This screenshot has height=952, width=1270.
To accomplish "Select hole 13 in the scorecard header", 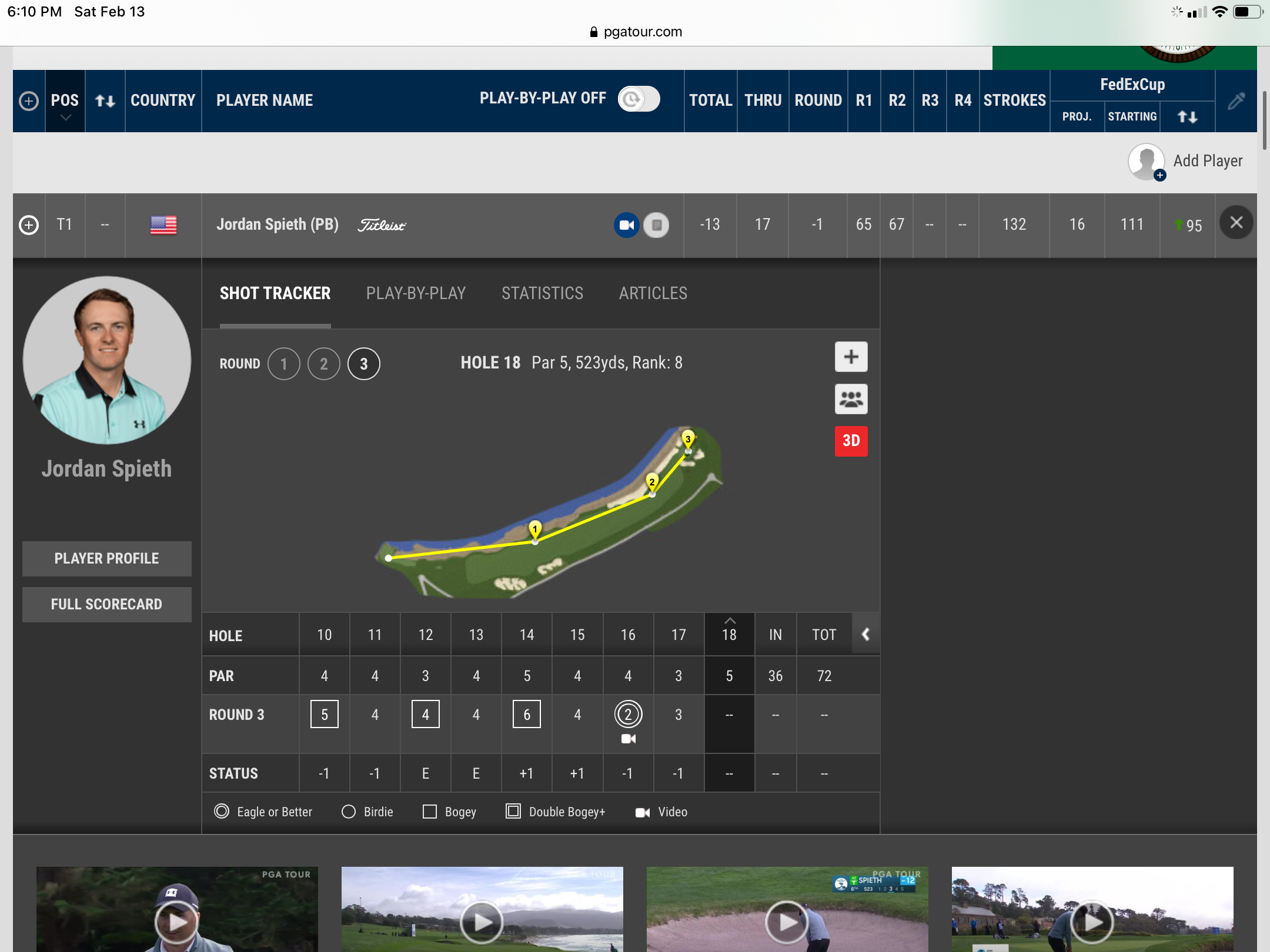I will tap(476, 635).
